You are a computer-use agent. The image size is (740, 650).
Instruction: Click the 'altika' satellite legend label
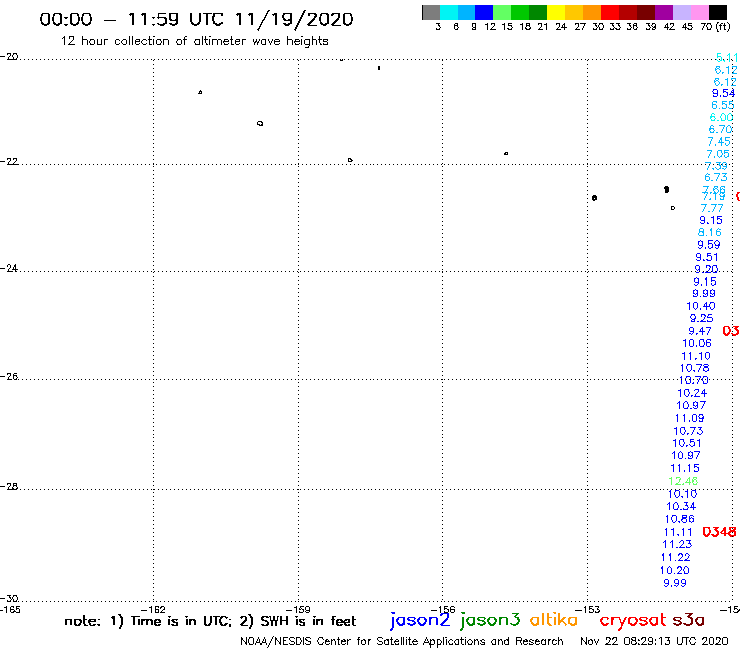tap(554, 619)
